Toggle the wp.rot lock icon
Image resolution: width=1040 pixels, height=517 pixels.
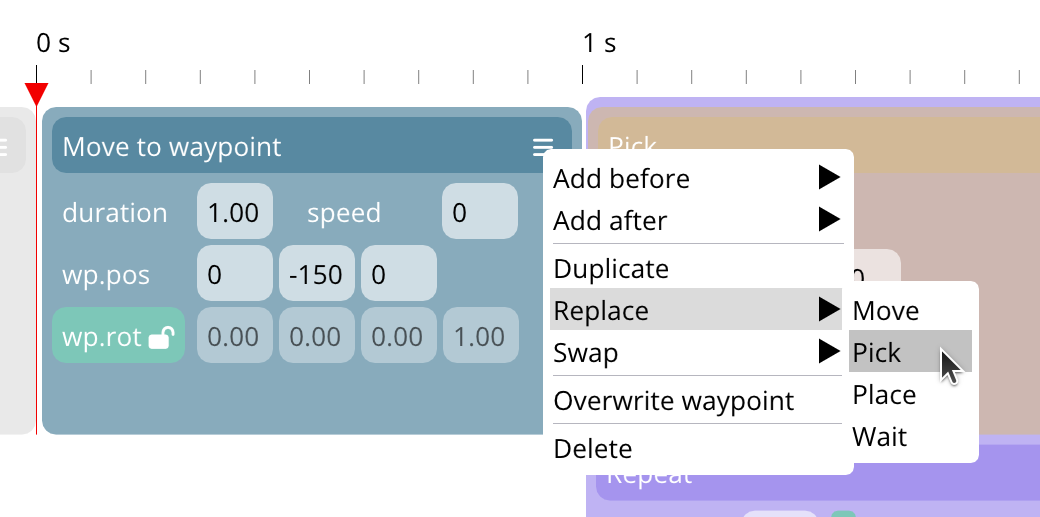pyautogui.click(x=161, y=338)
